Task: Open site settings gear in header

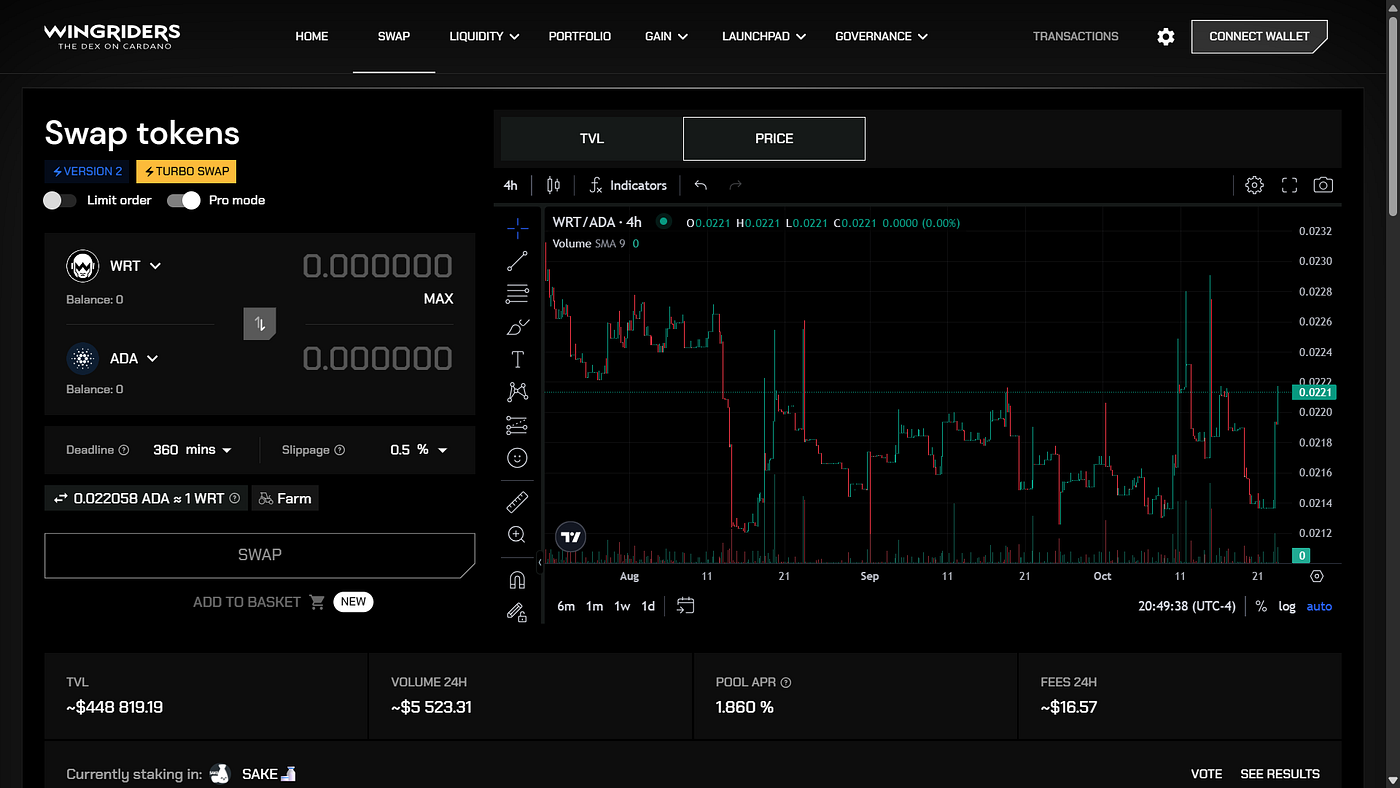Action: (x=1166, y=36)
